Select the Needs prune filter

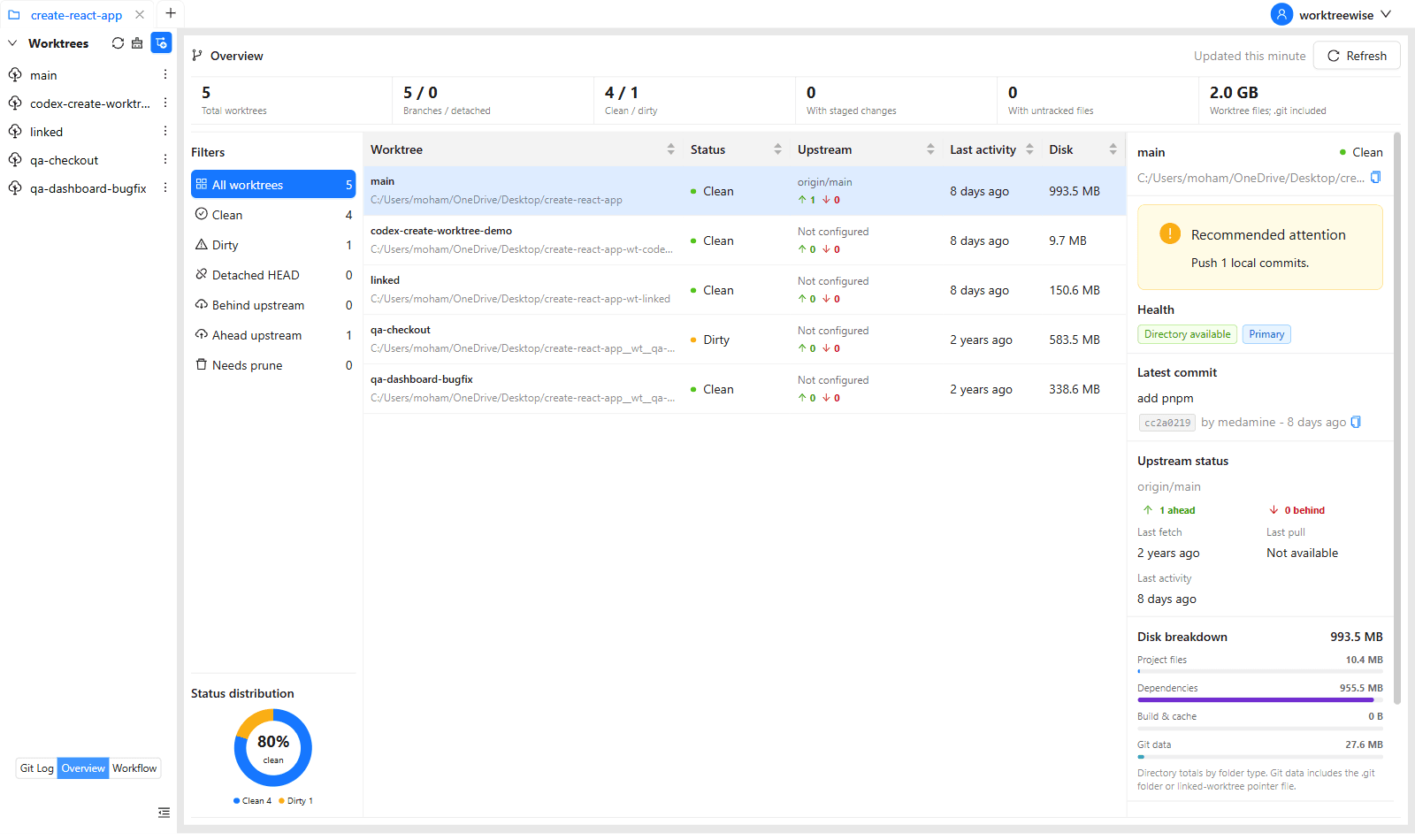pos(273,365)
